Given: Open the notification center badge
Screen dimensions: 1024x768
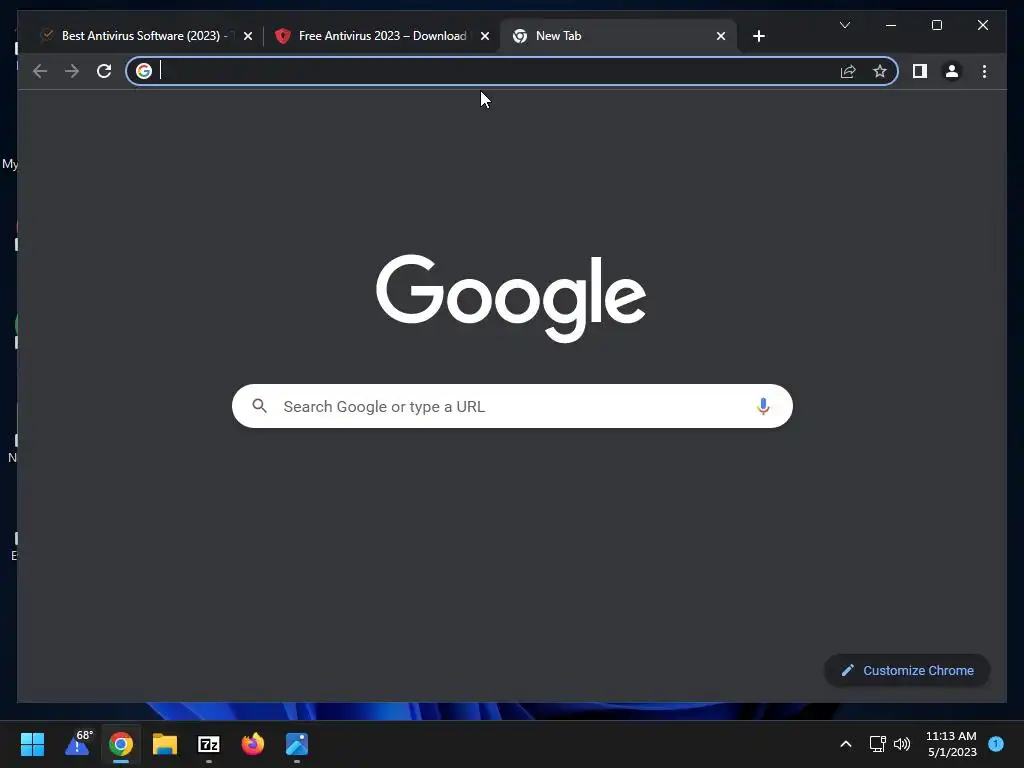Looking at the screenshot, I should coord(996,744).
